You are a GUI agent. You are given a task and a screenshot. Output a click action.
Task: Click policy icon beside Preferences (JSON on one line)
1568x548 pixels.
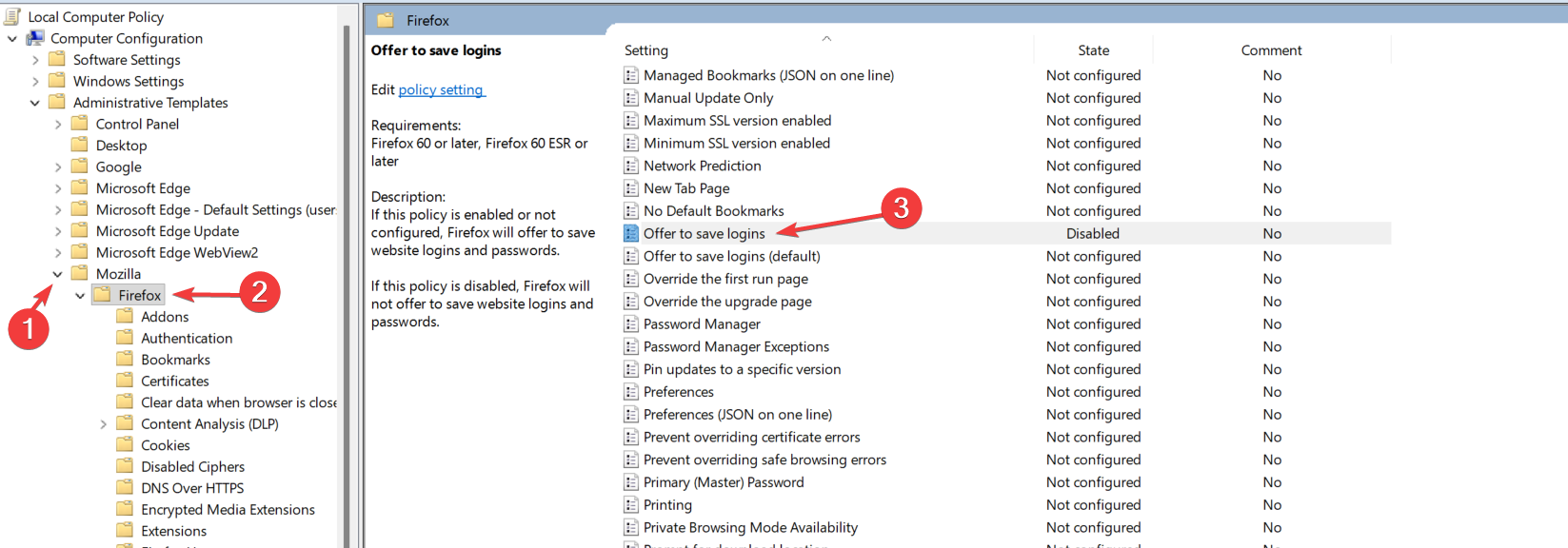(631, 415)
